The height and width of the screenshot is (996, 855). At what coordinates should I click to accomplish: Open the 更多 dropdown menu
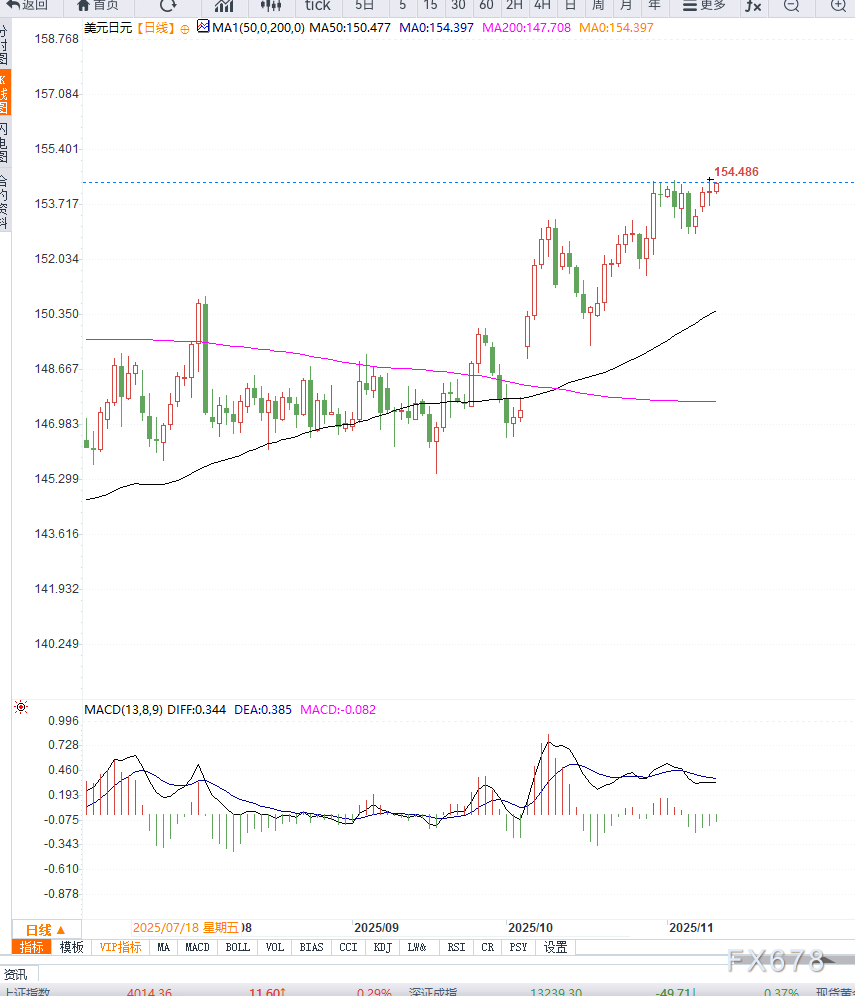point(703,6)
